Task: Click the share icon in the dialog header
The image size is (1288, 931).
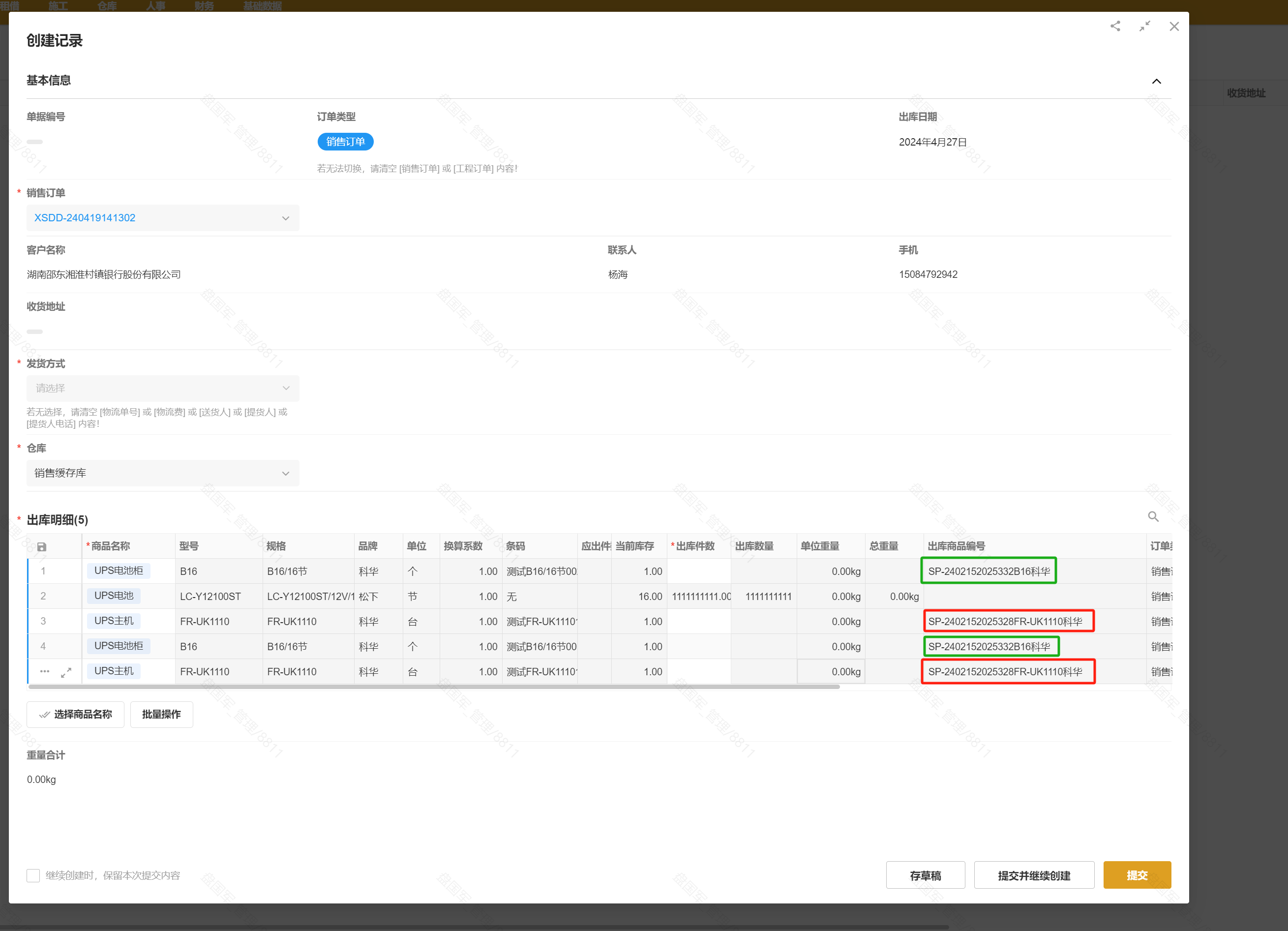Action: 1115,26
